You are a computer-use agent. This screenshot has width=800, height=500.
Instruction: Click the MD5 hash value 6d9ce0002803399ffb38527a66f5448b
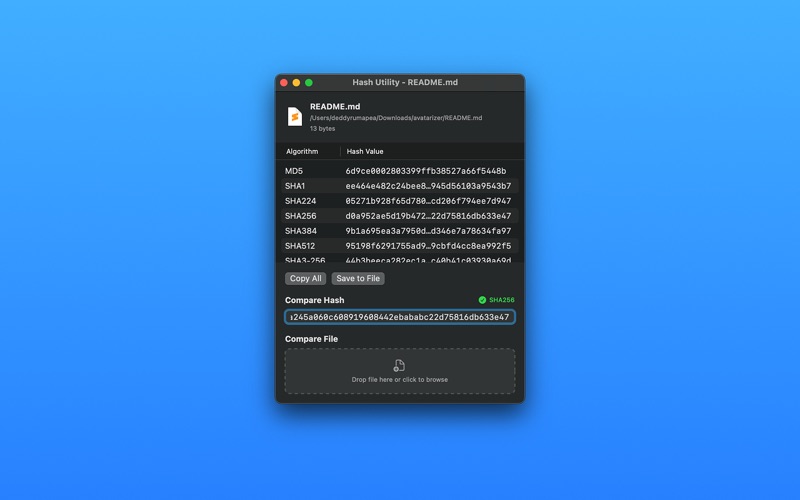coord(426,171)
